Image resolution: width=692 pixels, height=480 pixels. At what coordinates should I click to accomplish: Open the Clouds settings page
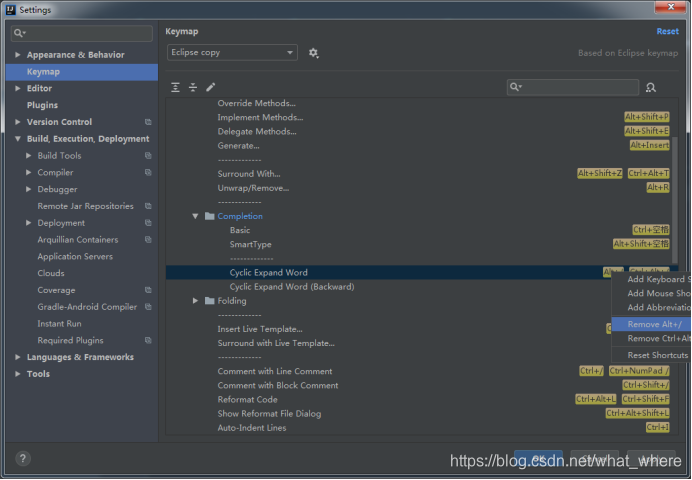(x=51, y=273)
